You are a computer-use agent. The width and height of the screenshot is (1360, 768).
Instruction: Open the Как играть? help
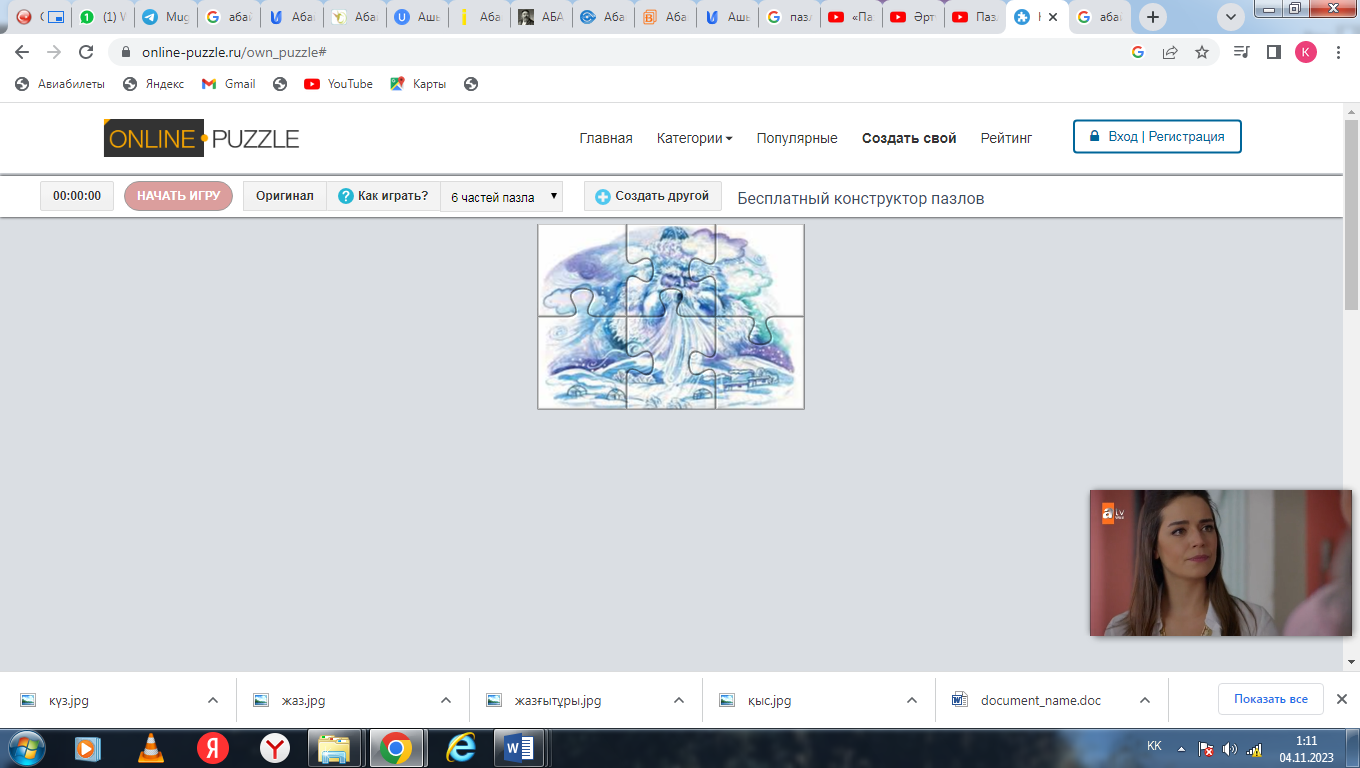coord(384,196)
